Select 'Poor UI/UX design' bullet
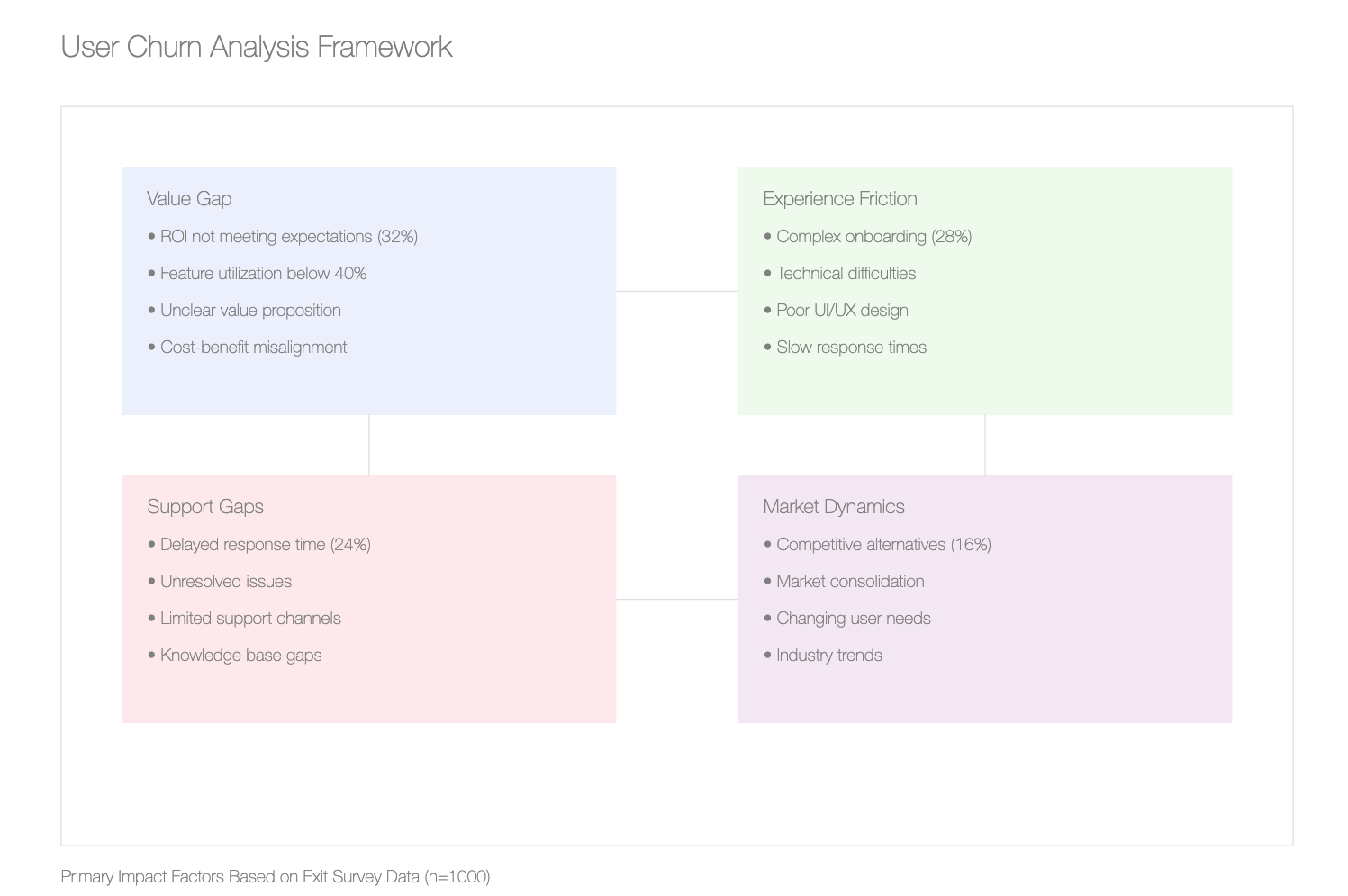 click(836, 311)
